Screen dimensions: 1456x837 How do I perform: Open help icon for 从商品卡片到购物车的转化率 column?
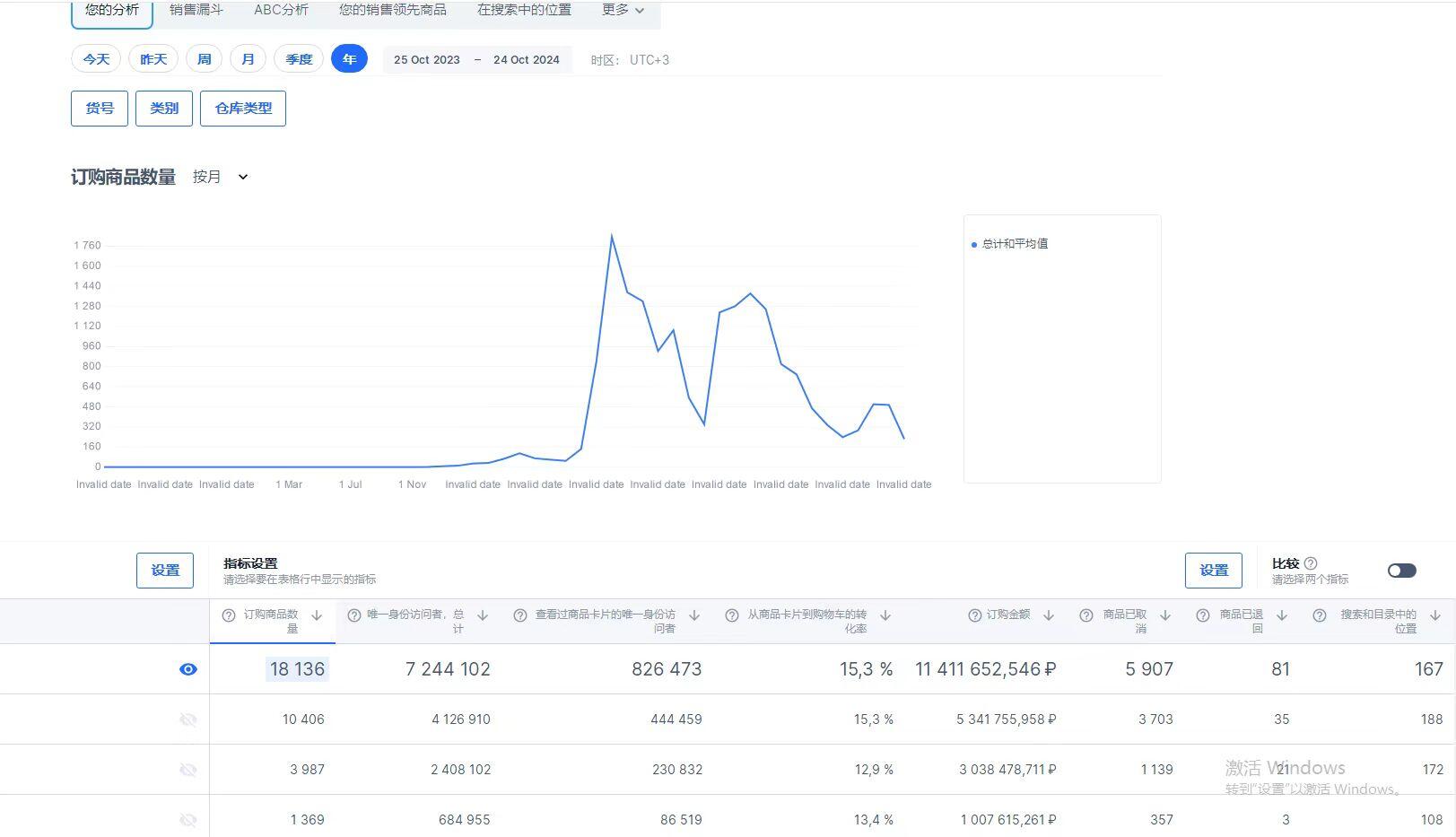click(732, 615)
